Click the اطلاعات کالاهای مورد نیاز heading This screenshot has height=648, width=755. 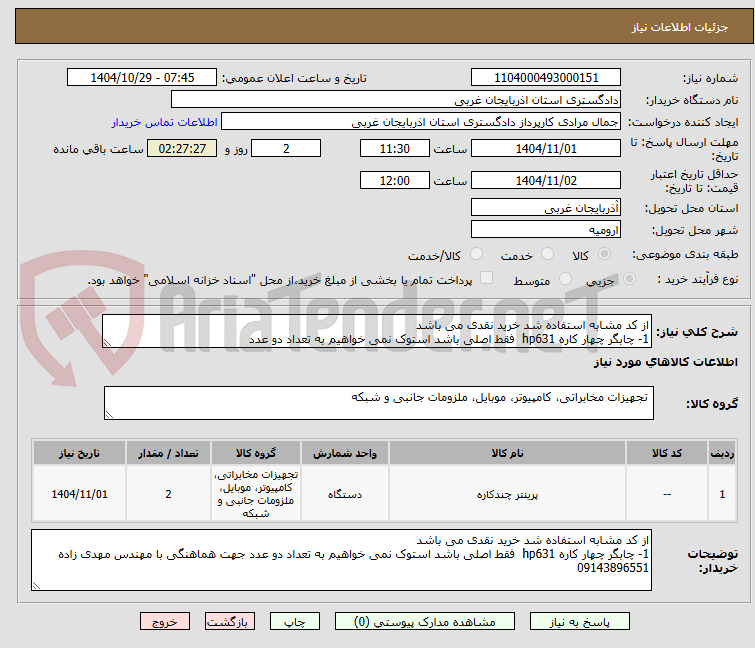[x=665, y=362]
